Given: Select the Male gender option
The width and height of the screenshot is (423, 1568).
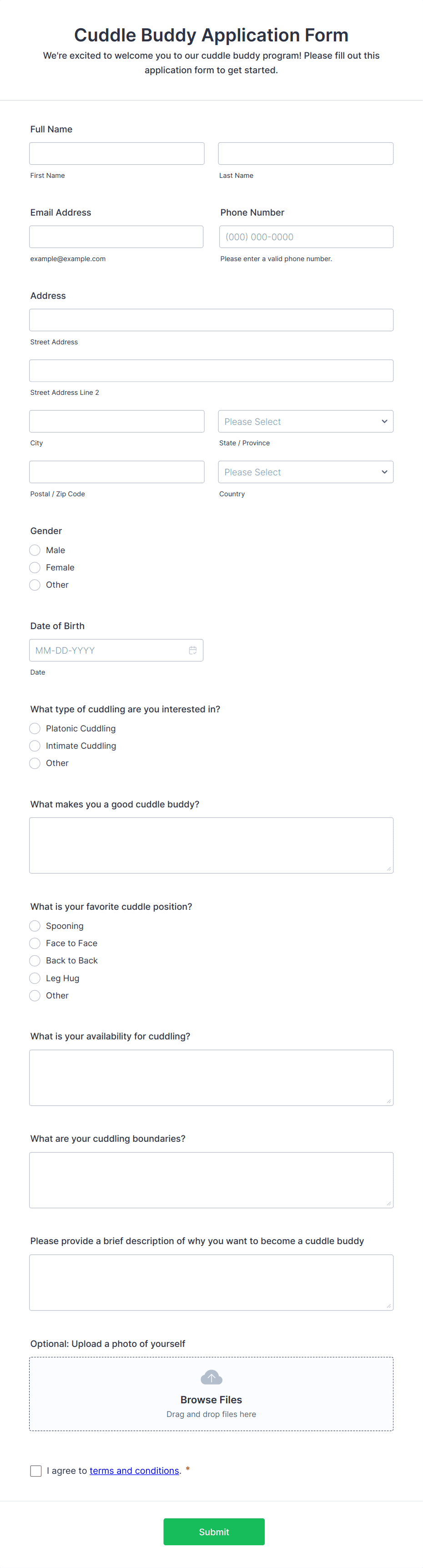Looking at the screenshot, I should 35,550.
